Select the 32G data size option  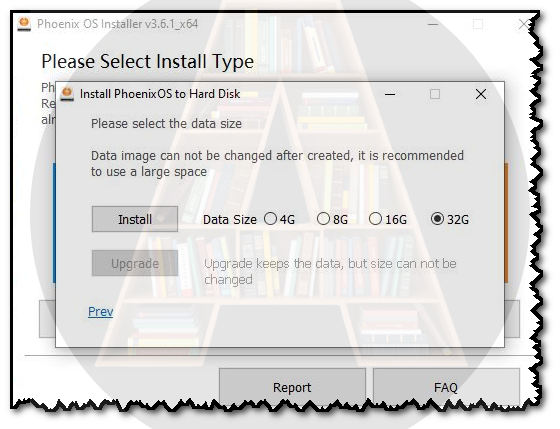(x=450, y=219)
